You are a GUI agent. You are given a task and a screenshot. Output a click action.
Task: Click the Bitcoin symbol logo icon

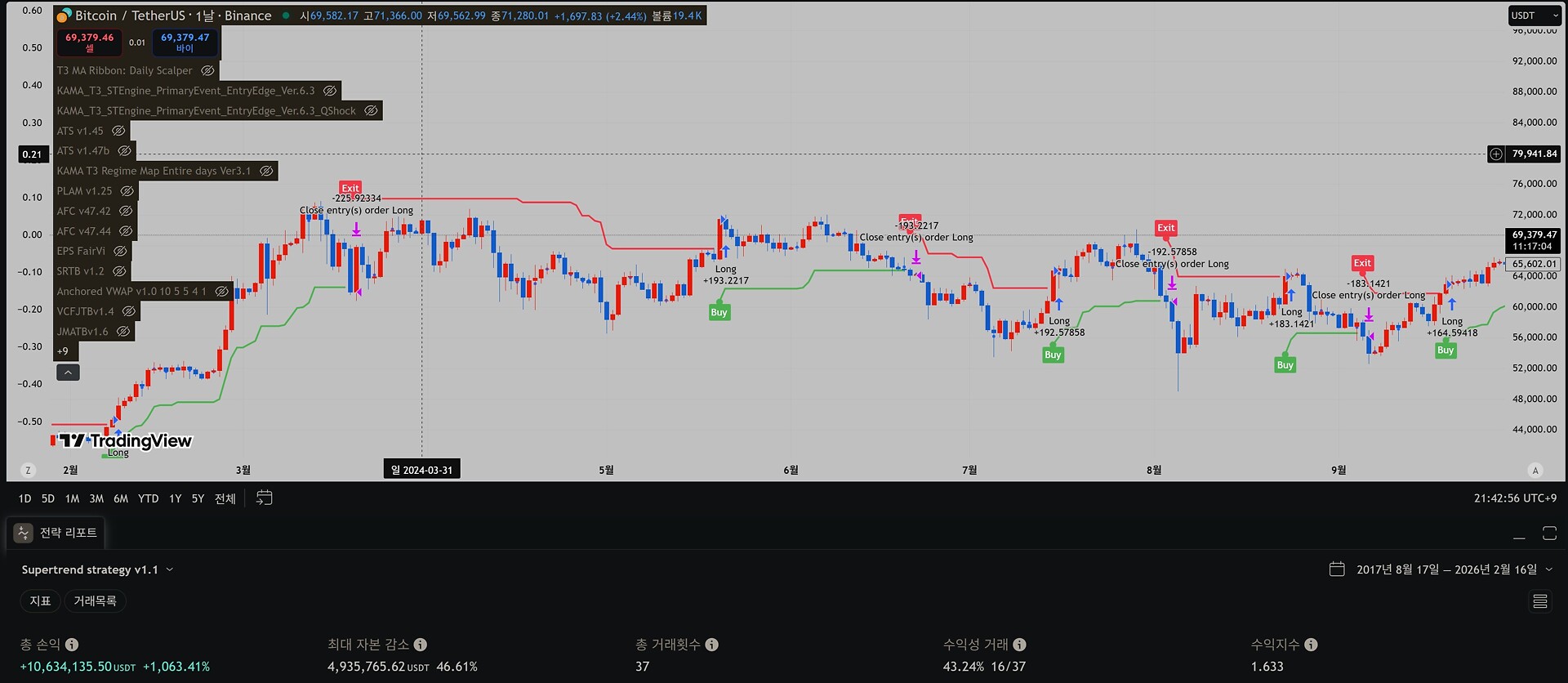coord(64,16)
